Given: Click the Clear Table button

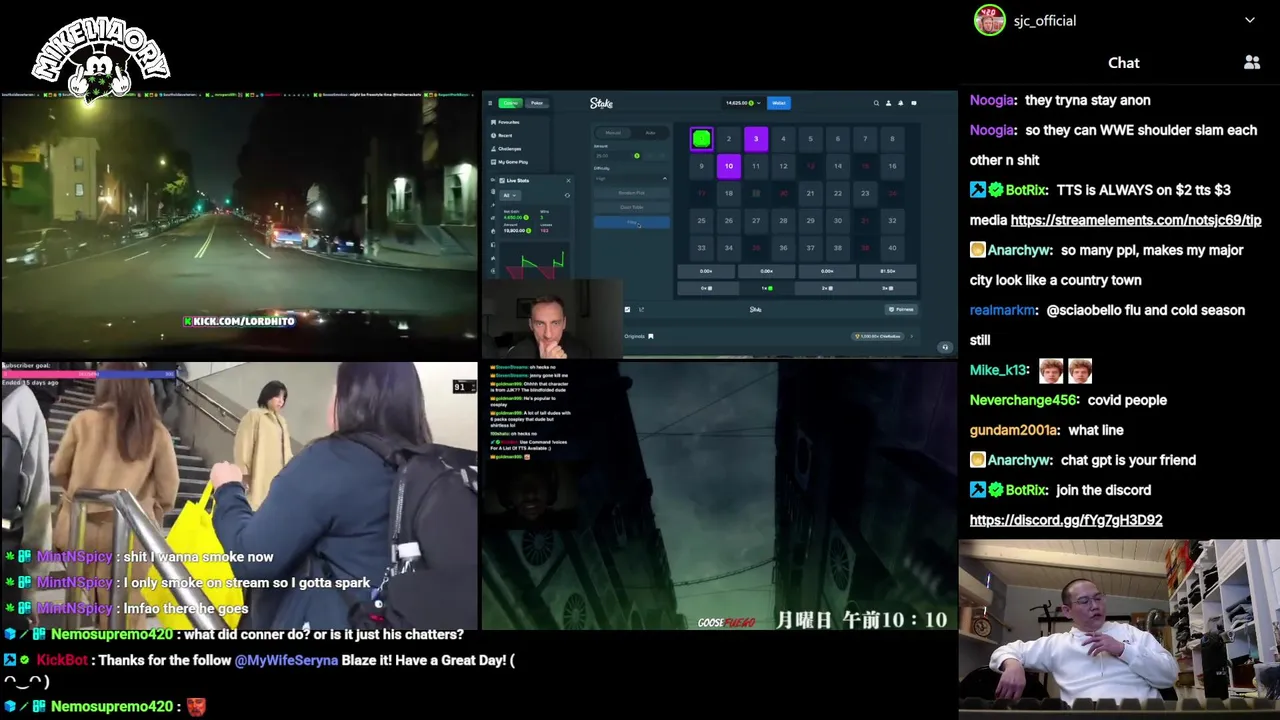Looking at the screenshot, I should [x=632, y=207].
